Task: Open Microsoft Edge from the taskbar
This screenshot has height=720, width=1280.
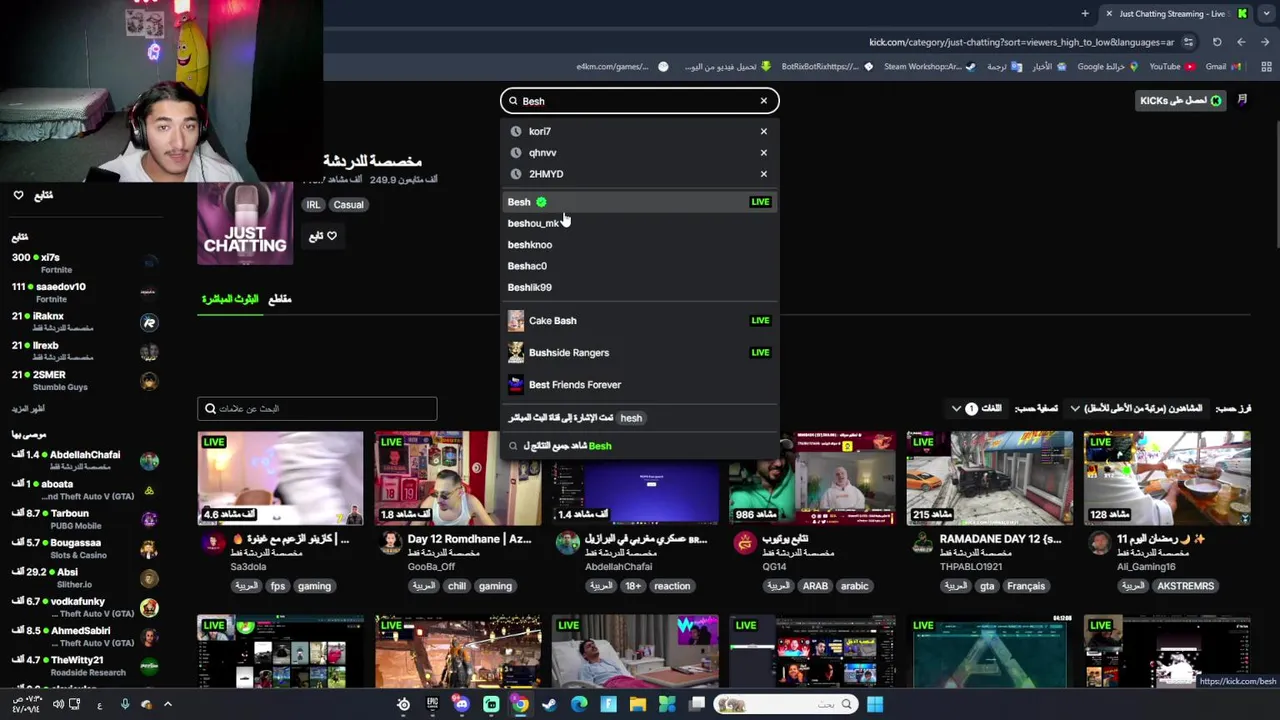Action: click(579, 704)
